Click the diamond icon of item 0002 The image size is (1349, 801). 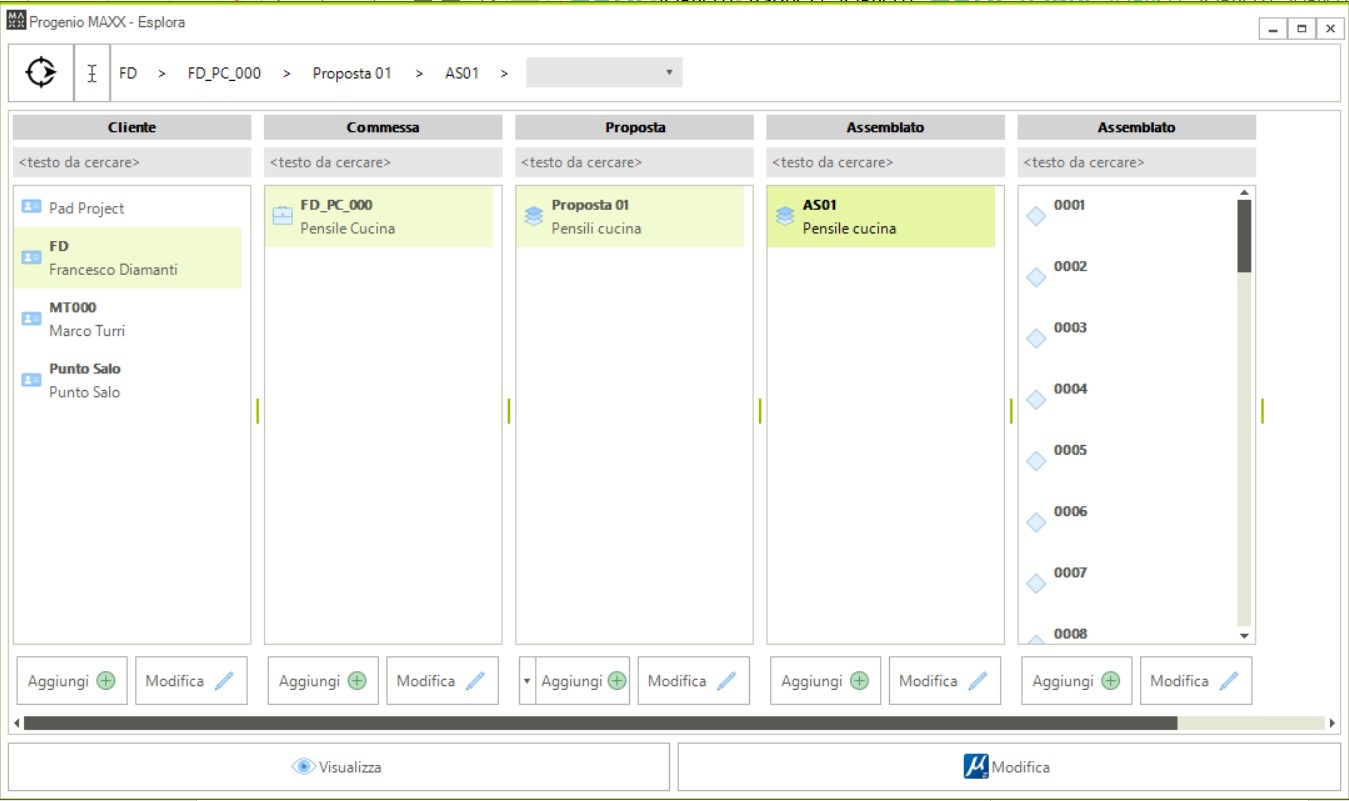tap(1037, 277)
